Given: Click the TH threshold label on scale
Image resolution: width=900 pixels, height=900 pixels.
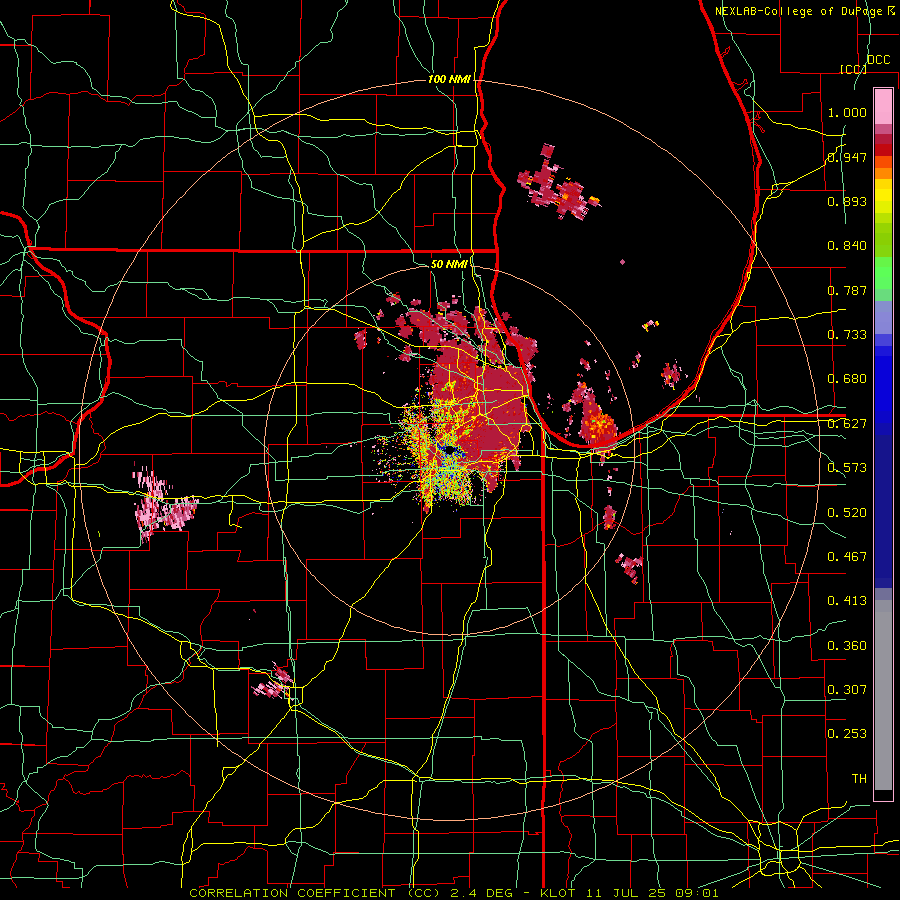Looking at the screenshot, I should pos(859,779).
